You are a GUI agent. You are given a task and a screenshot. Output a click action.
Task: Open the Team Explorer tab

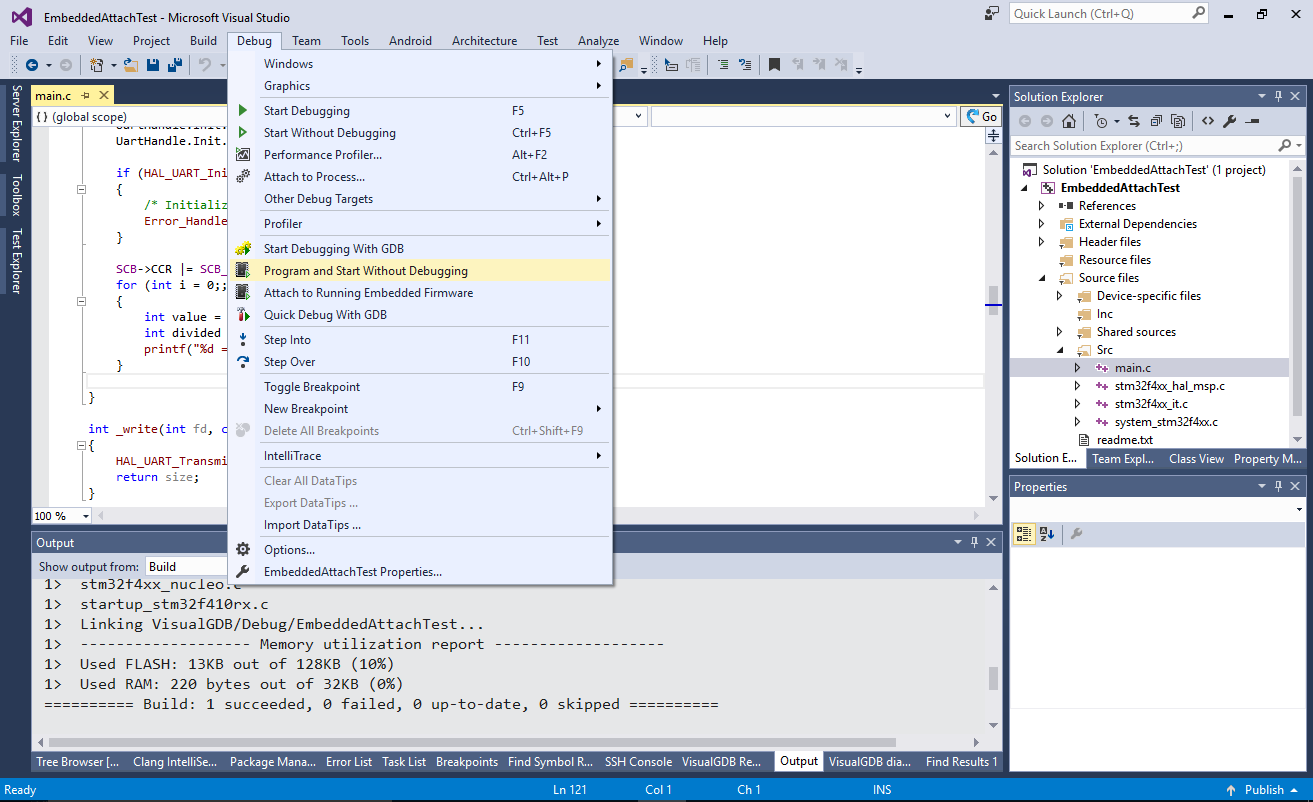pos(1123,459)
